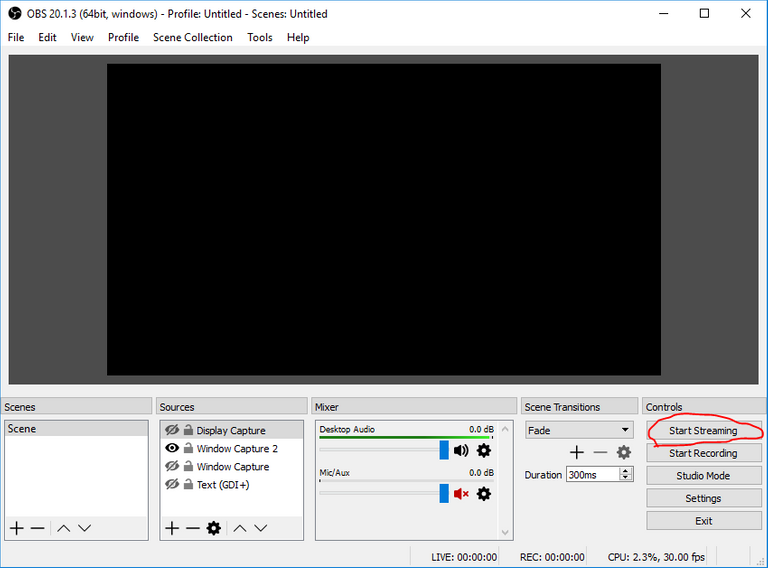The height and width of the screenshot is (568, 768).
Task: Open the Scene Collection menu
Action: (x=192, y=38)
